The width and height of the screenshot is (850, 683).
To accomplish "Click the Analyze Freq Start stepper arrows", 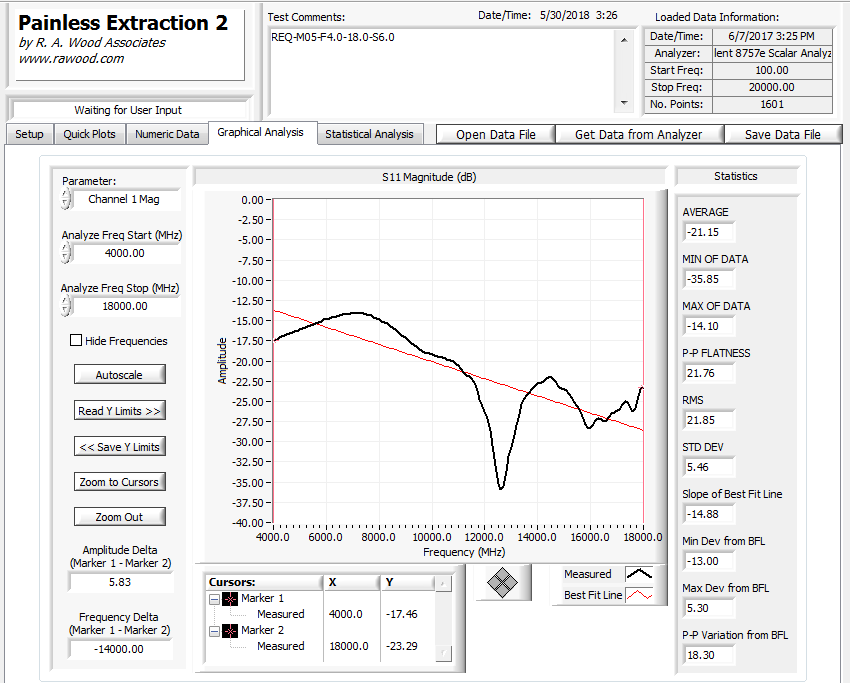I will tap(66, 253).
